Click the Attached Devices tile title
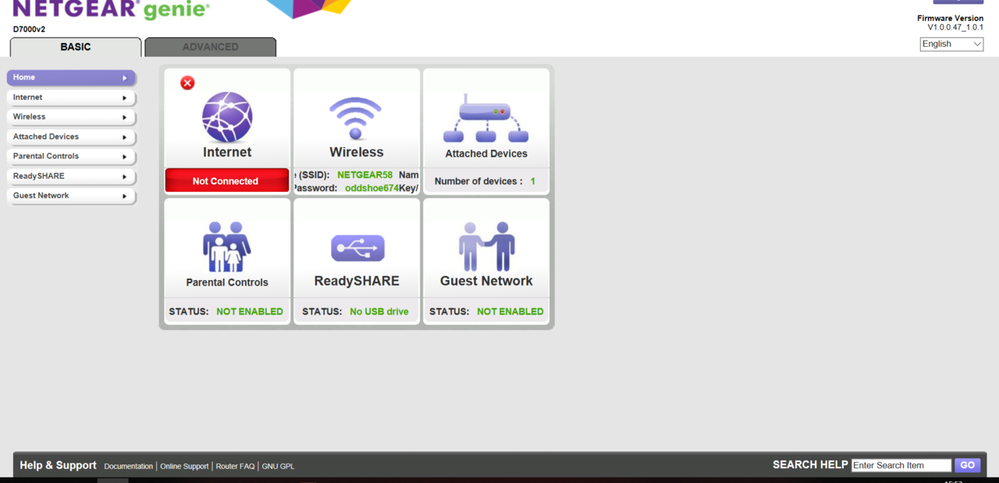 [486, 154]
